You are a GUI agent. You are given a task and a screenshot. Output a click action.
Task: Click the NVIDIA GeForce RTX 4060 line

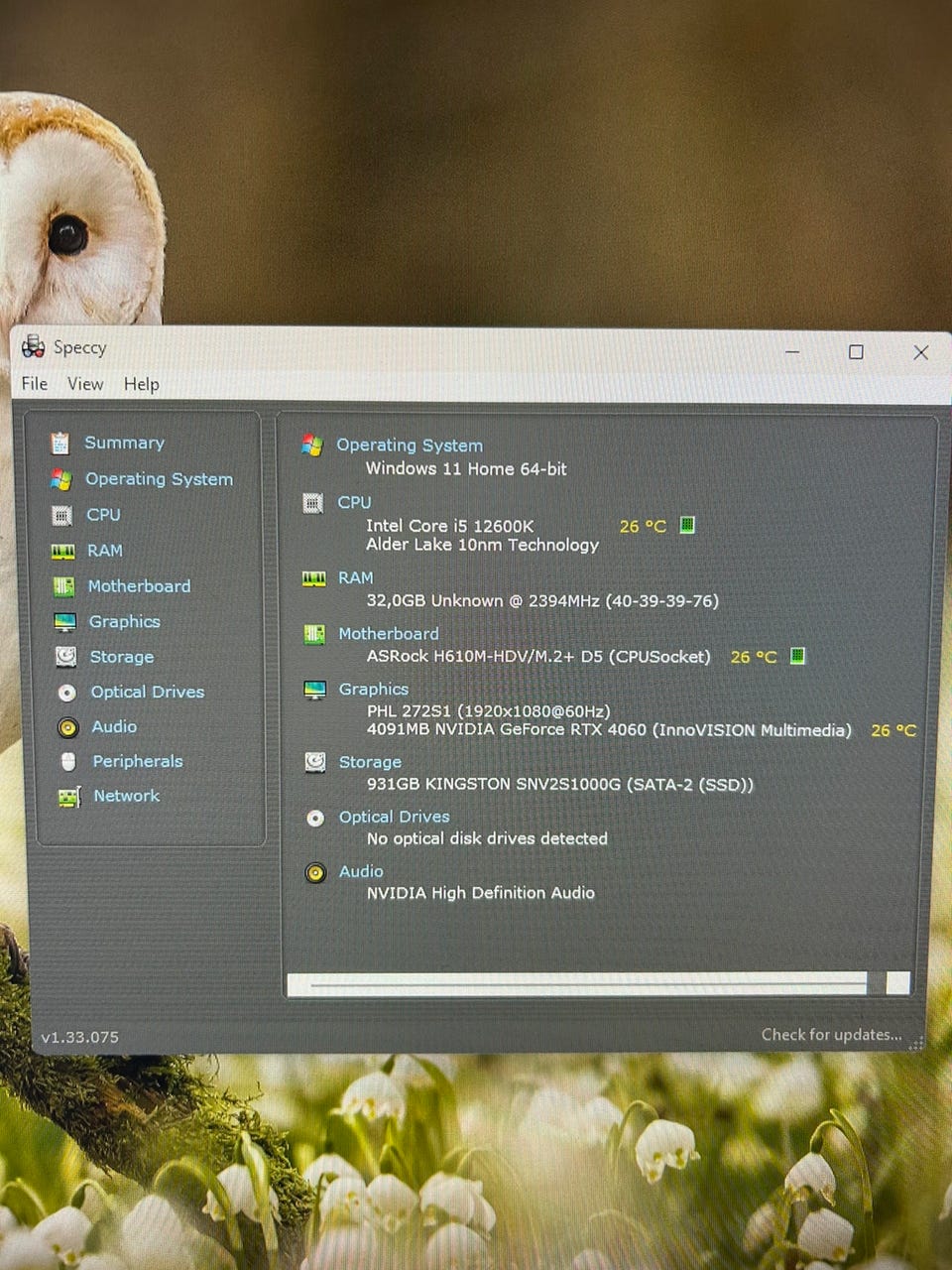click(609, 730)
